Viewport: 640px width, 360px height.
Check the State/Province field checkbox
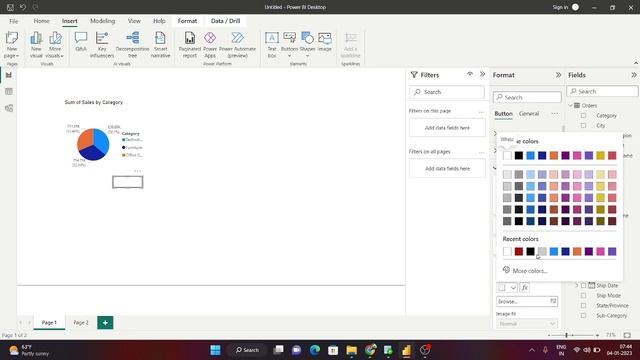583,305
